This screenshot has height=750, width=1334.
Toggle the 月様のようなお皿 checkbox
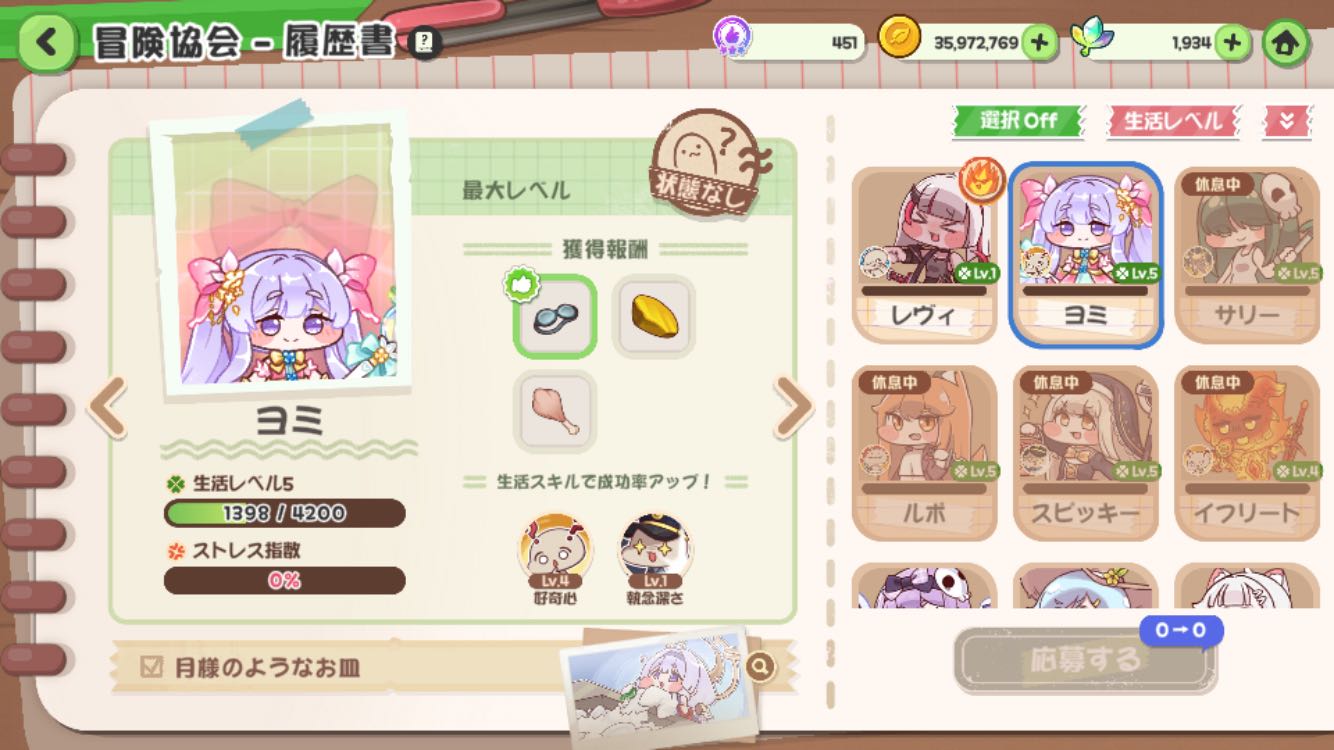pyautogui.click(x=152, y=667)
